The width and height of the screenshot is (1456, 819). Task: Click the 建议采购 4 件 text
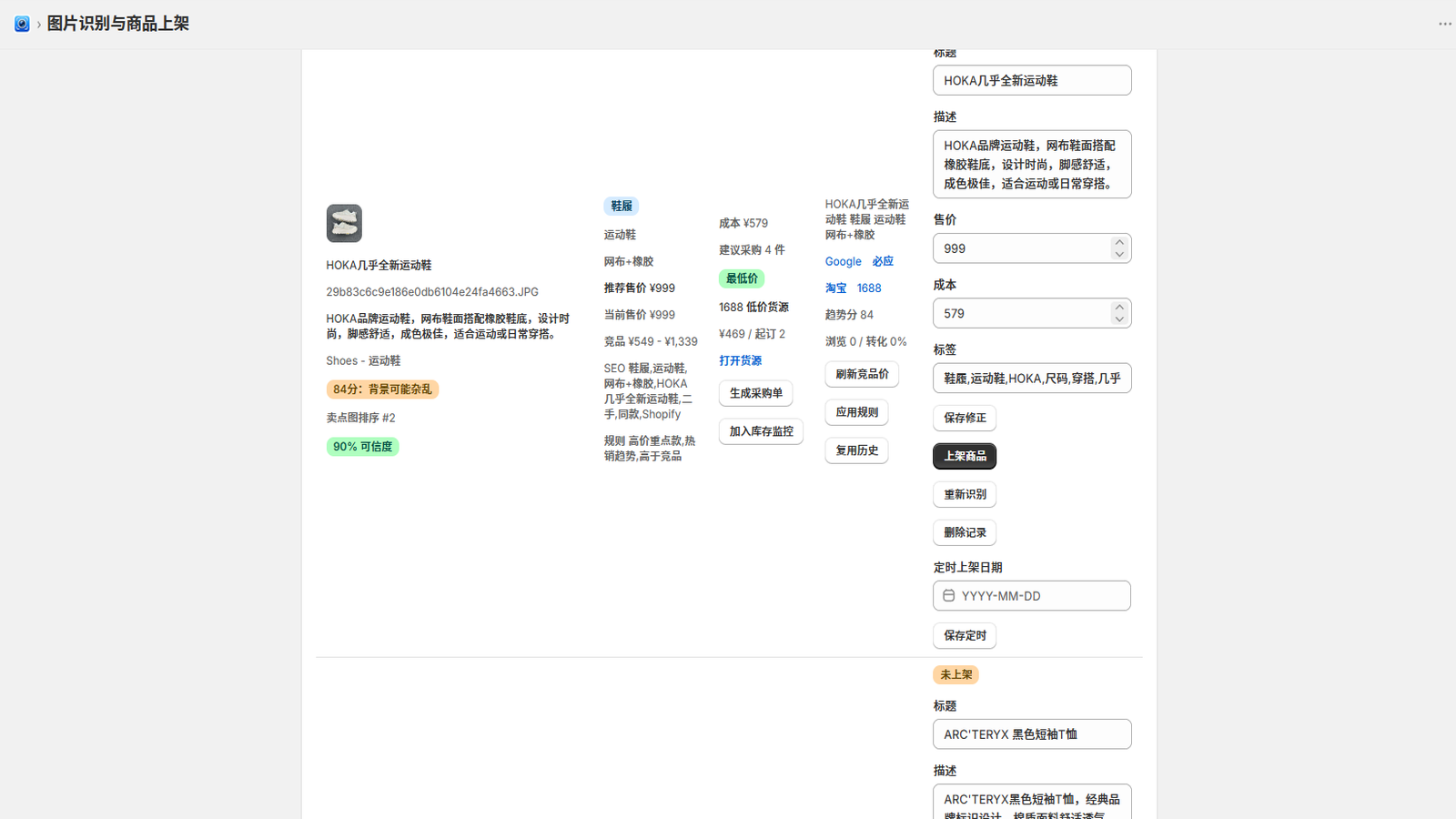click(x=752, y=249)
